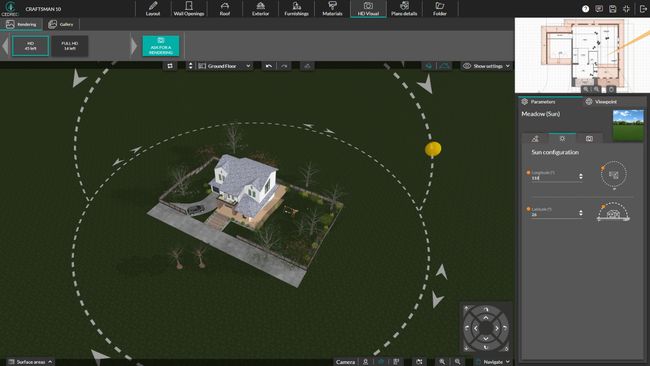The image size is (650, 366).
Task: Switch to the Gallery tab
Action: pyautogui.click(x=61, y=24)
